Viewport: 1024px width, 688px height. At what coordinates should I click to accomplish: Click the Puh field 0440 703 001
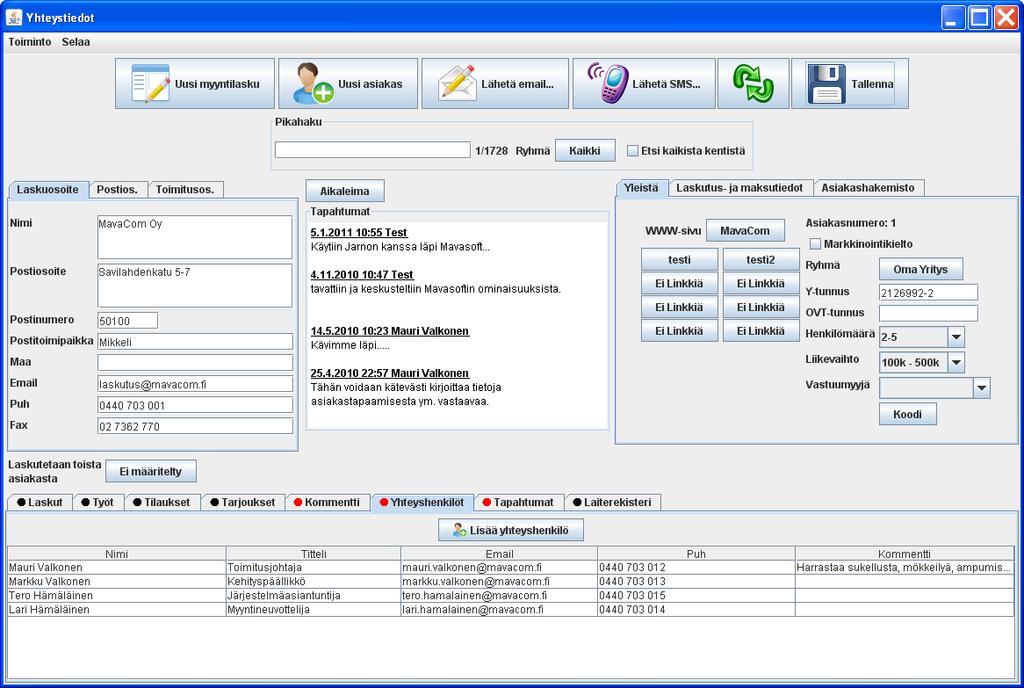pyautogui.click(x=195, y=405)
